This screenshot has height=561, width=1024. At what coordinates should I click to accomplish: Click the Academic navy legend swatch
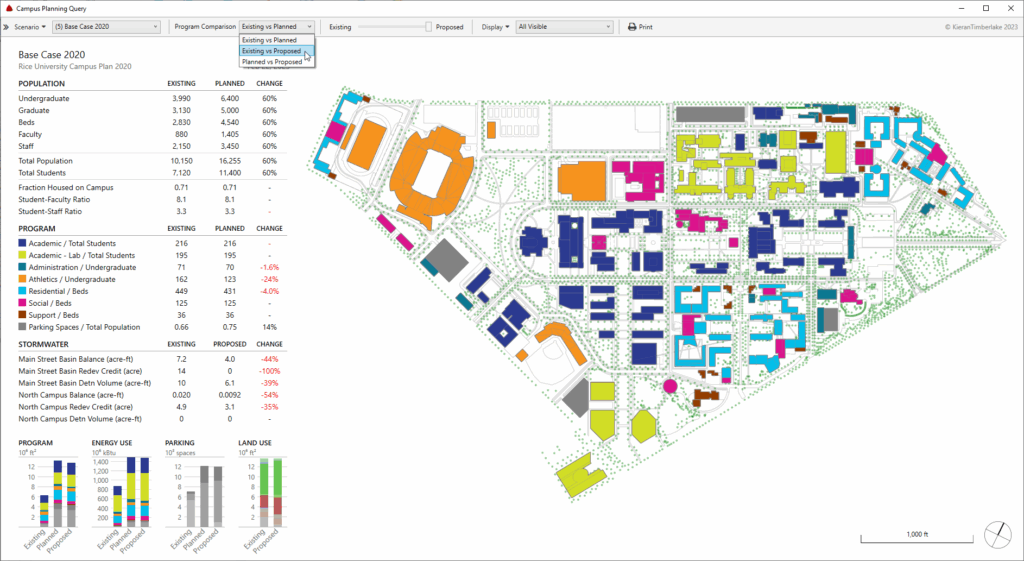click(x=23, y=243)
